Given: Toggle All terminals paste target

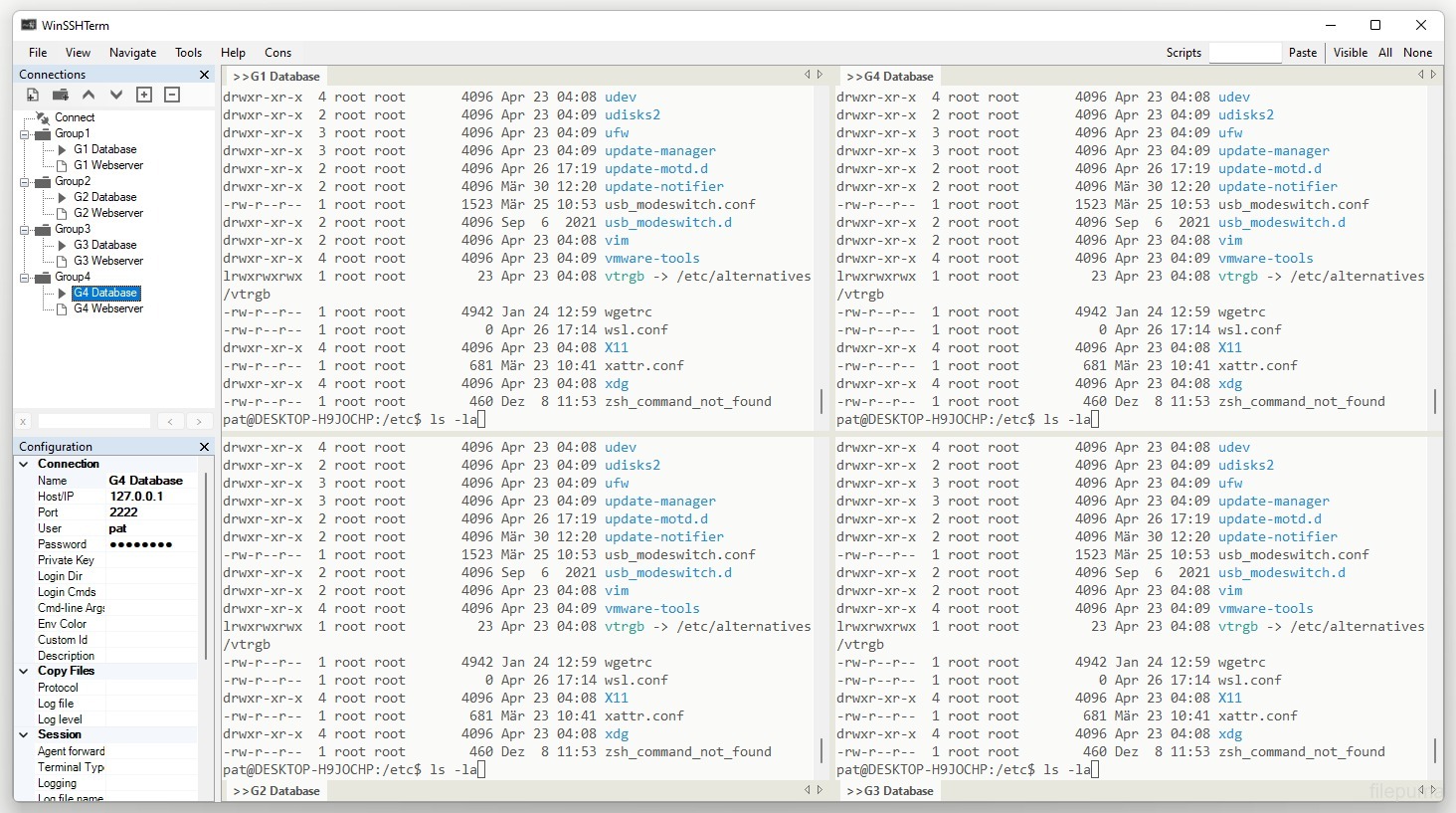Looking at the screenshot, I should click(x=1384, y=53).
